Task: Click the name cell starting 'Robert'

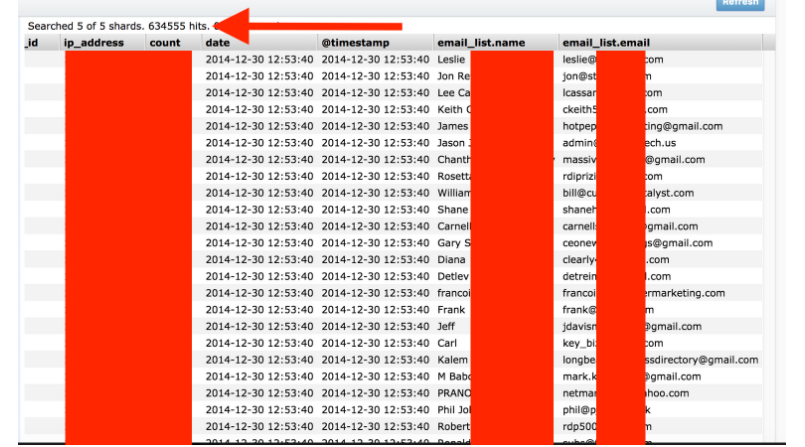Action: [x=453, y=426]
